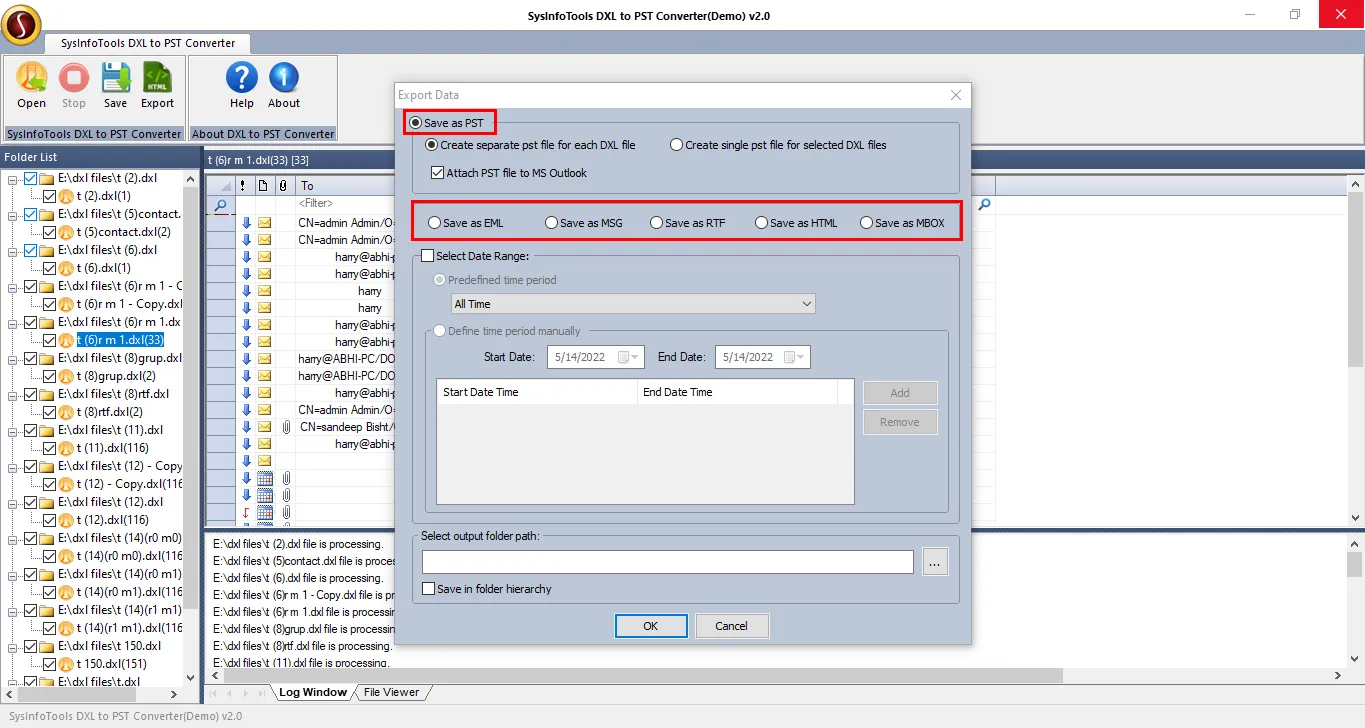The width and height of the screenshot is (1365, 728).
Task: Switch to the File Viewer tab
Action: (391, 692)
